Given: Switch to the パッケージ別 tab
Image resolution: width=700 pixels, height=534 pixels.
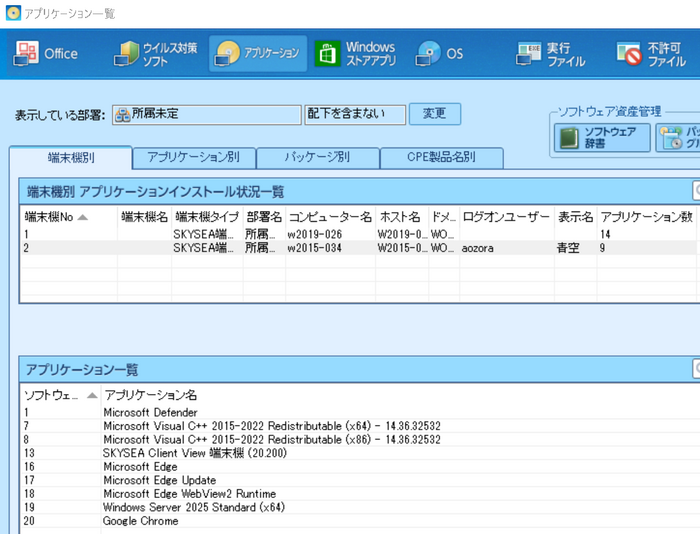Looking at the screenshot, I should pos(317,158).
